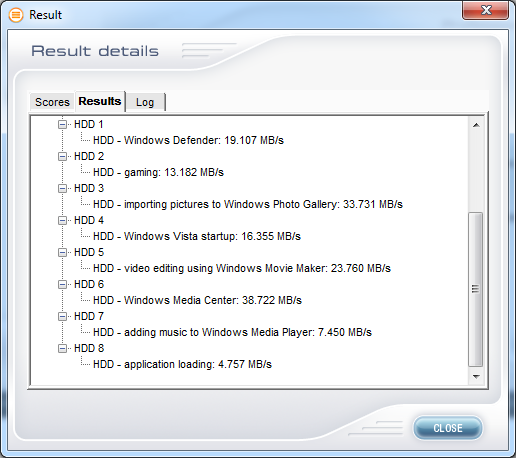Click the orange Result title bar icon
This screenshot has height=458, width=516.
point(16,15)
